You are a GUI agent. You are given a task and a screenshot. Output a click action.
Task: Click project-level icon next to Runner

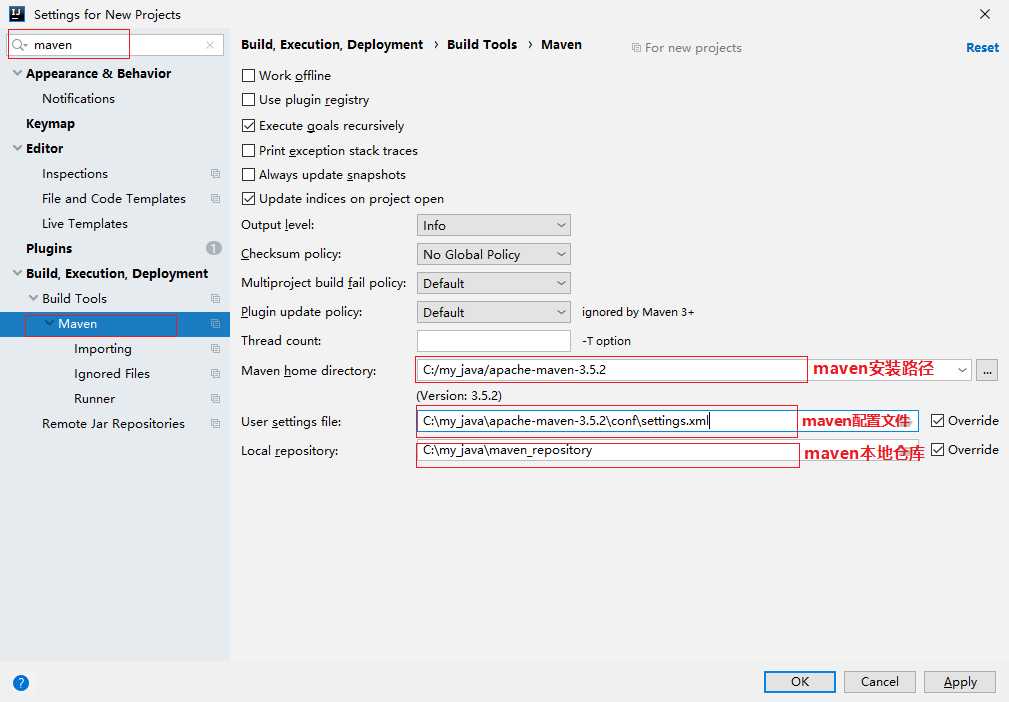tap(216, 399)
